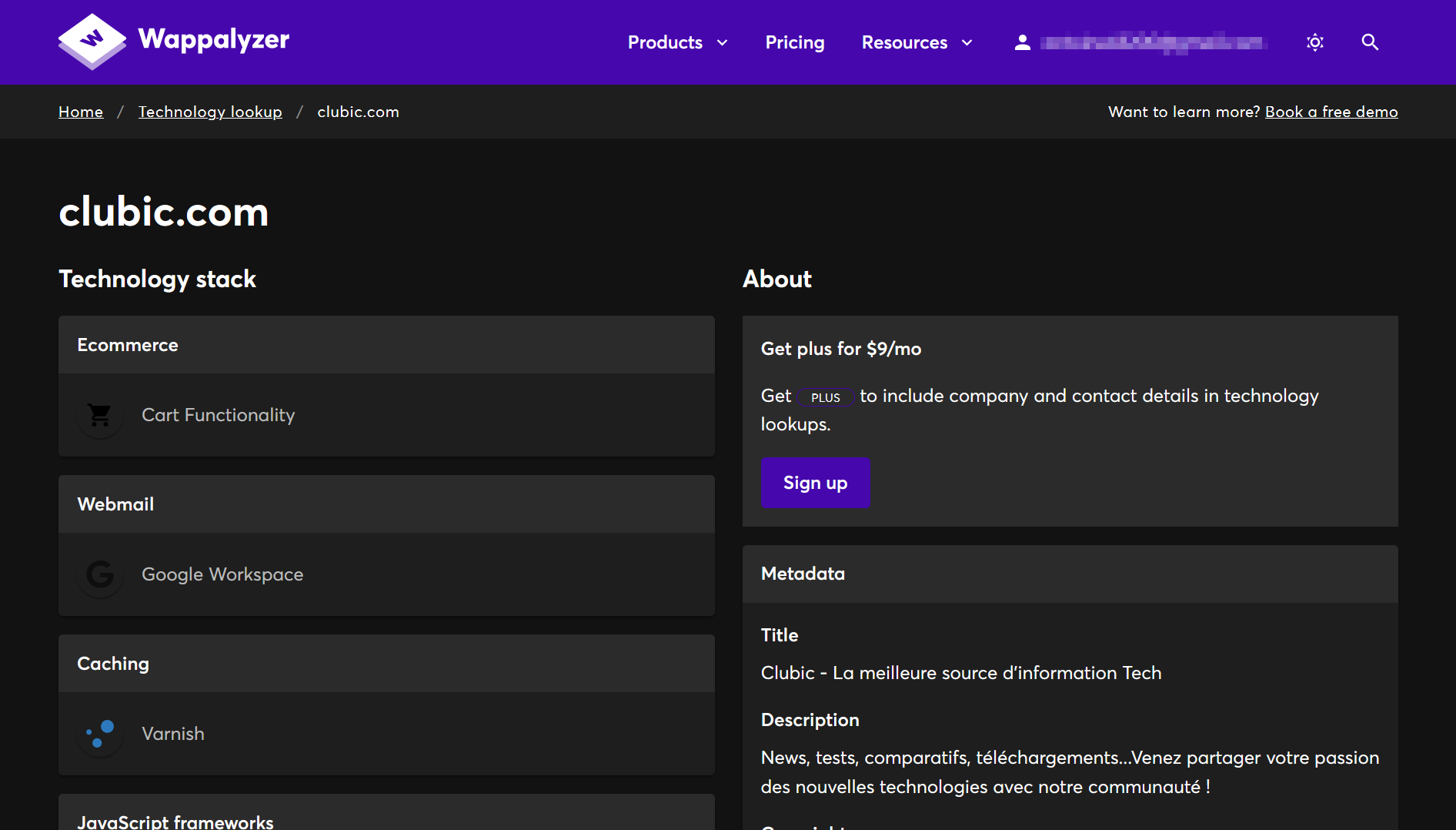Click the Webmail category heading
Screen dimensions: 1456x830
pos(115,504)
